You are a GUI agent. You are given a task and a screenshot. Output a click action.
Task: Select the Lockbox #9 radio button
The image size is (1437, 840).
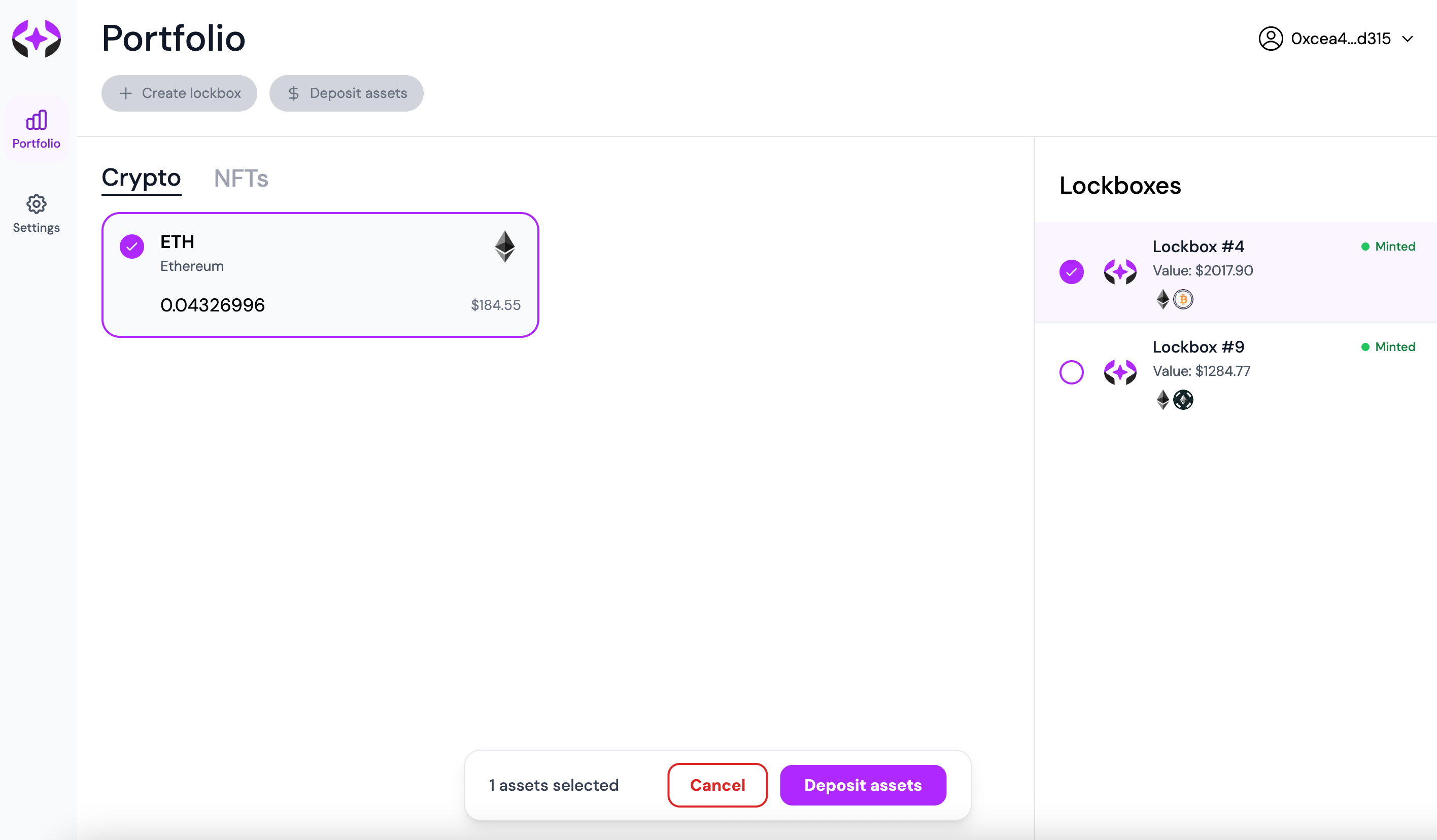(x=1072, y=372)
